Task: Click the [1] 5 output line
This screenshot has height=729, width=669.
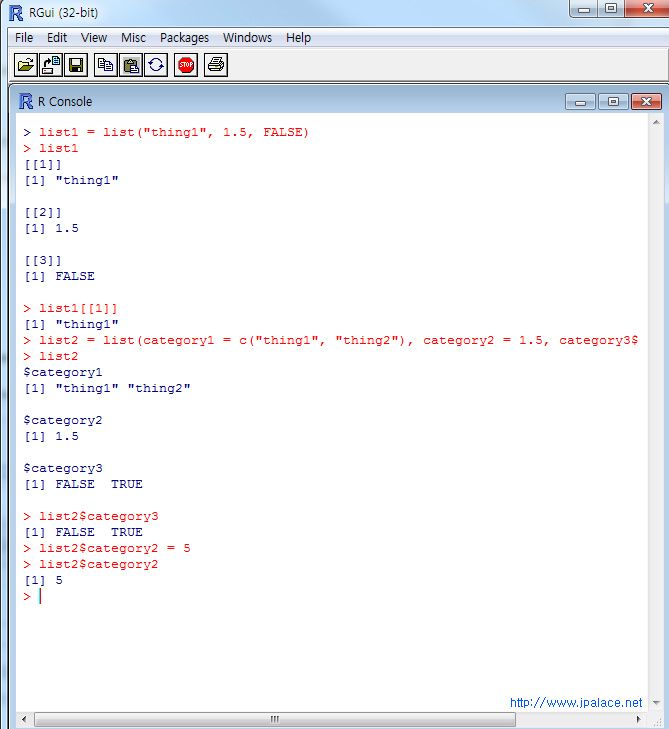Action: point(43,580)
